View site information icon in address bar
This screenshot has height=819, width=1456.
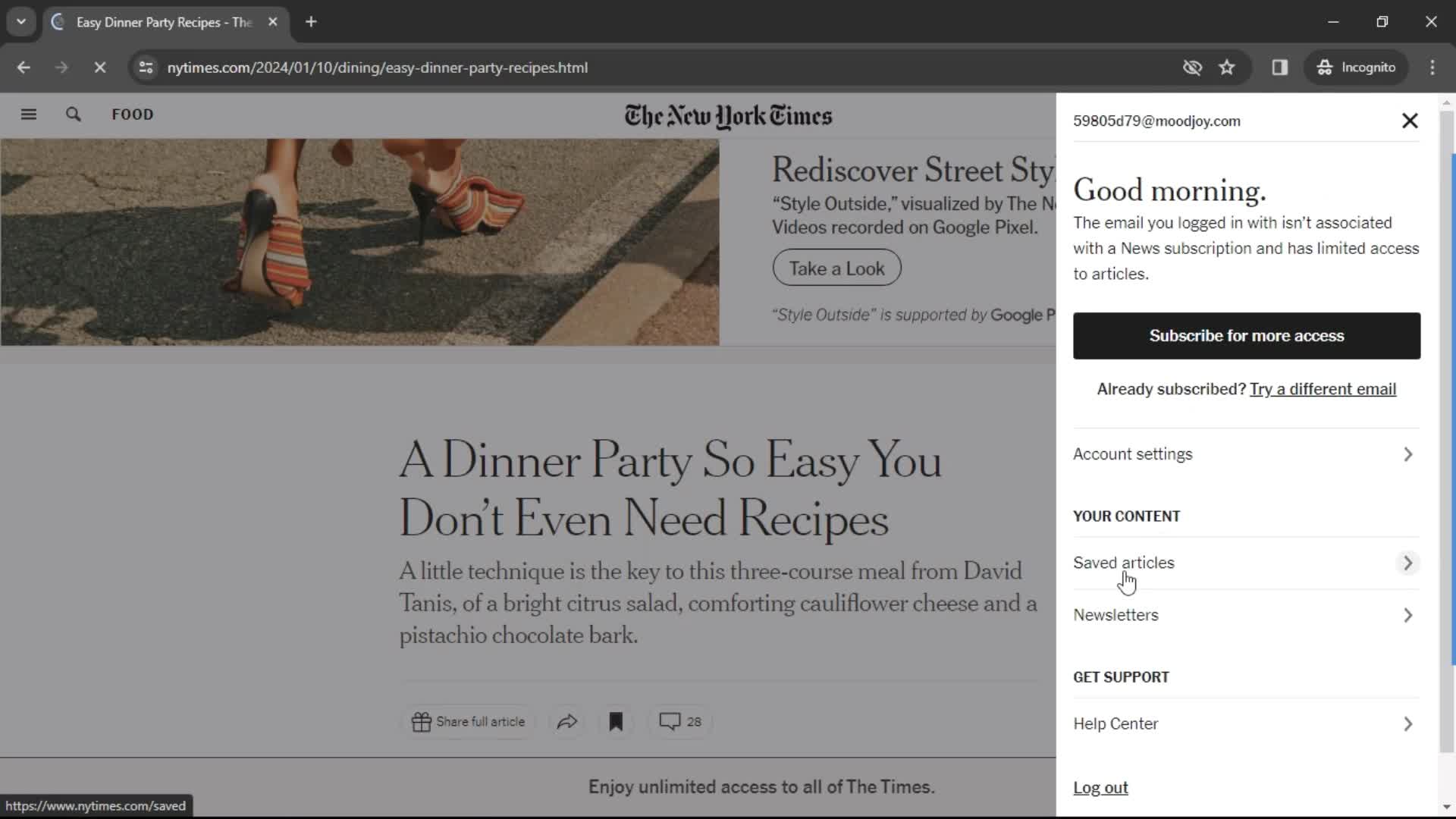146,67
